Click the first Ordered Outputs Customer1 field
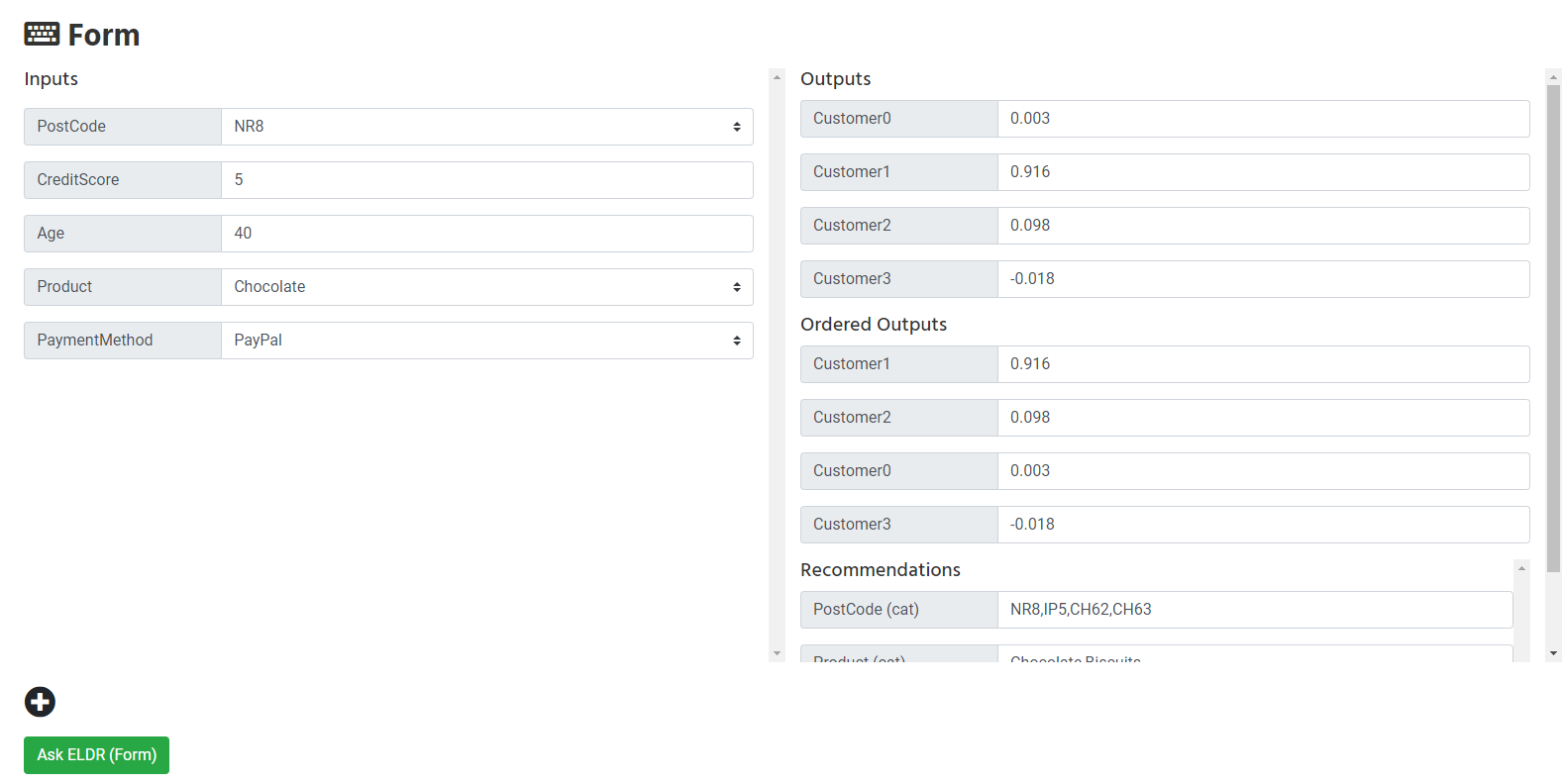 tap(1263, 364)
